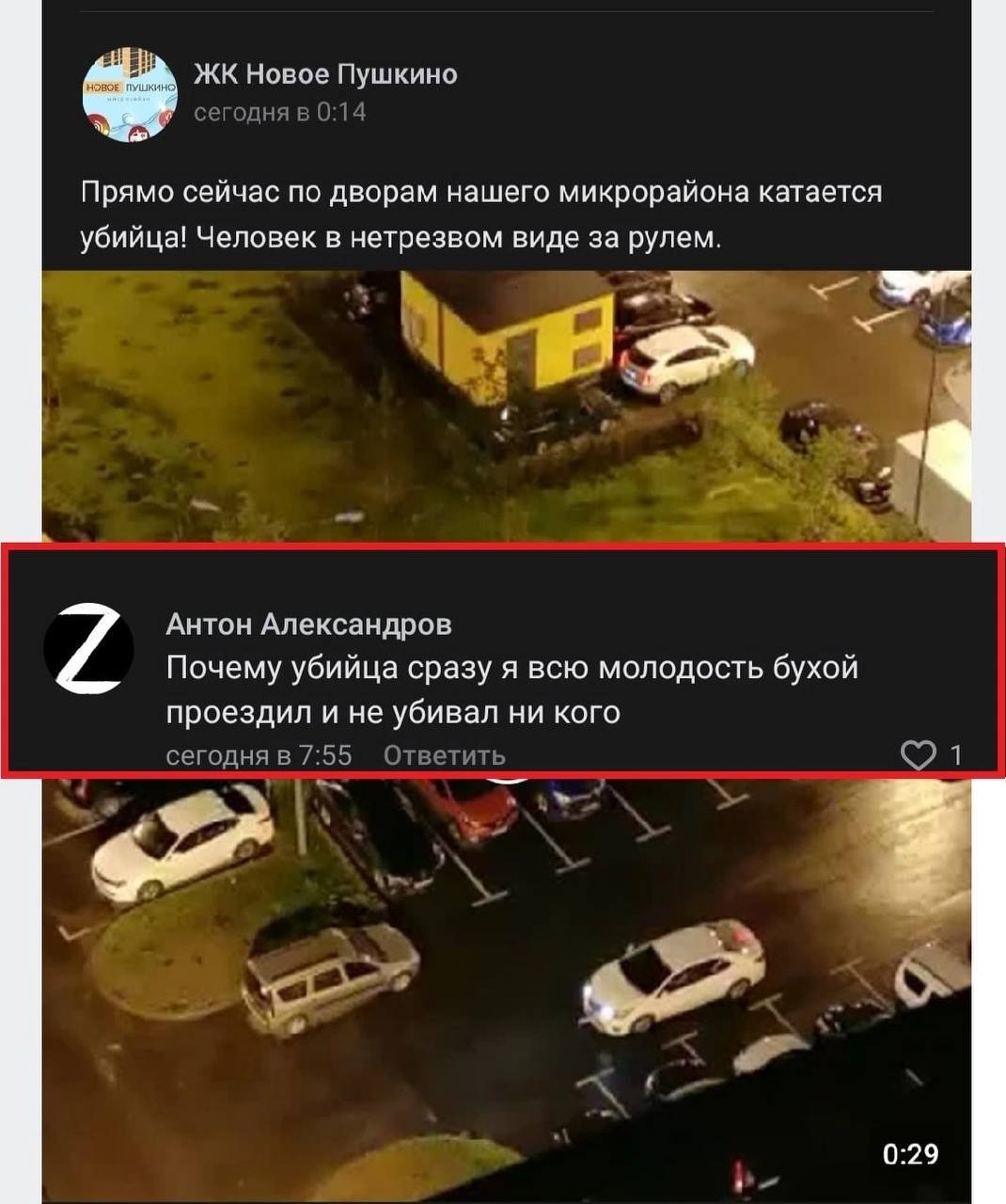The height and width of the screenshot is (1204, 1006).
Task: Click the white SUV beside the yellow building
Action: point(686,362)
